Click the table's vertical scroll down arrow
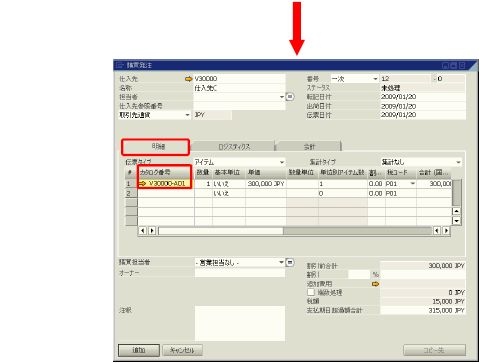Screen dimensions: 479x363 coord(456,220)
